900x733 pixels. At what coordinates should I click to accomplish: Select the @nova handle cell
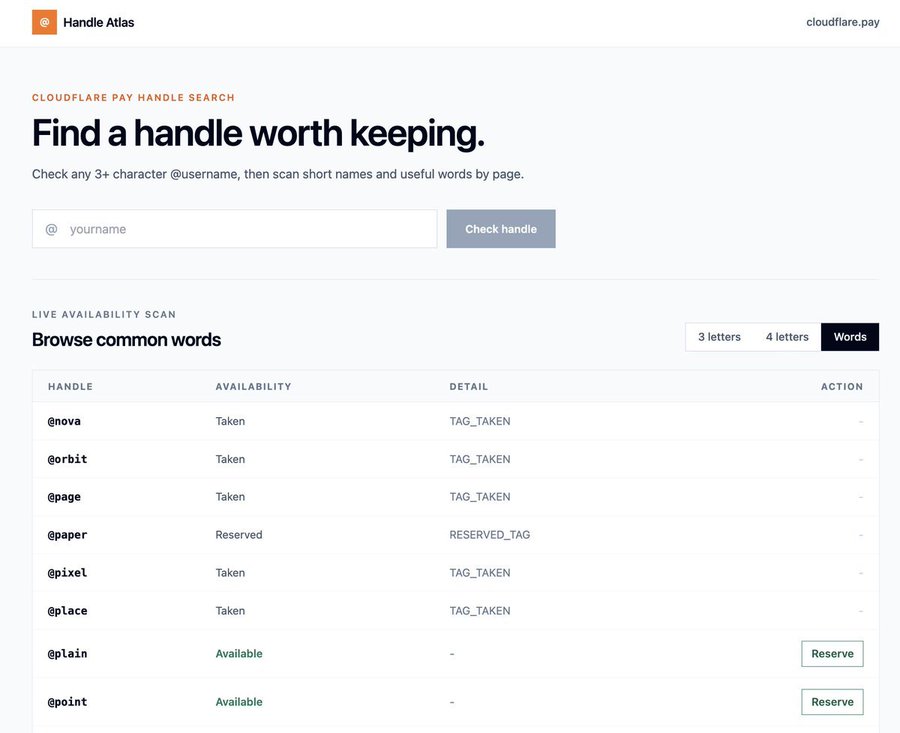click(x=64, y=421)
